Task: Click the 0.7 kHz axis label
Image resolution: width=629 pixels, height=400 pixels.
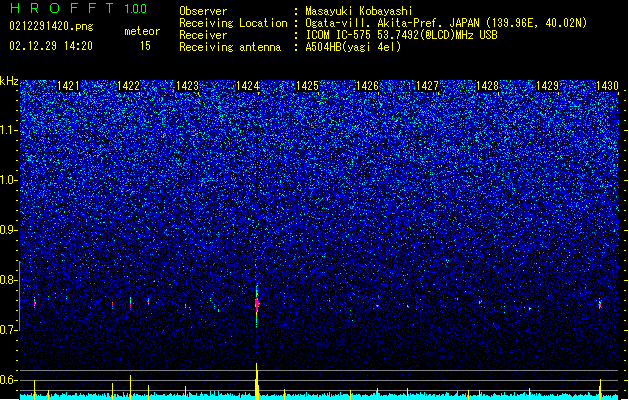Action: pos(8,330)
